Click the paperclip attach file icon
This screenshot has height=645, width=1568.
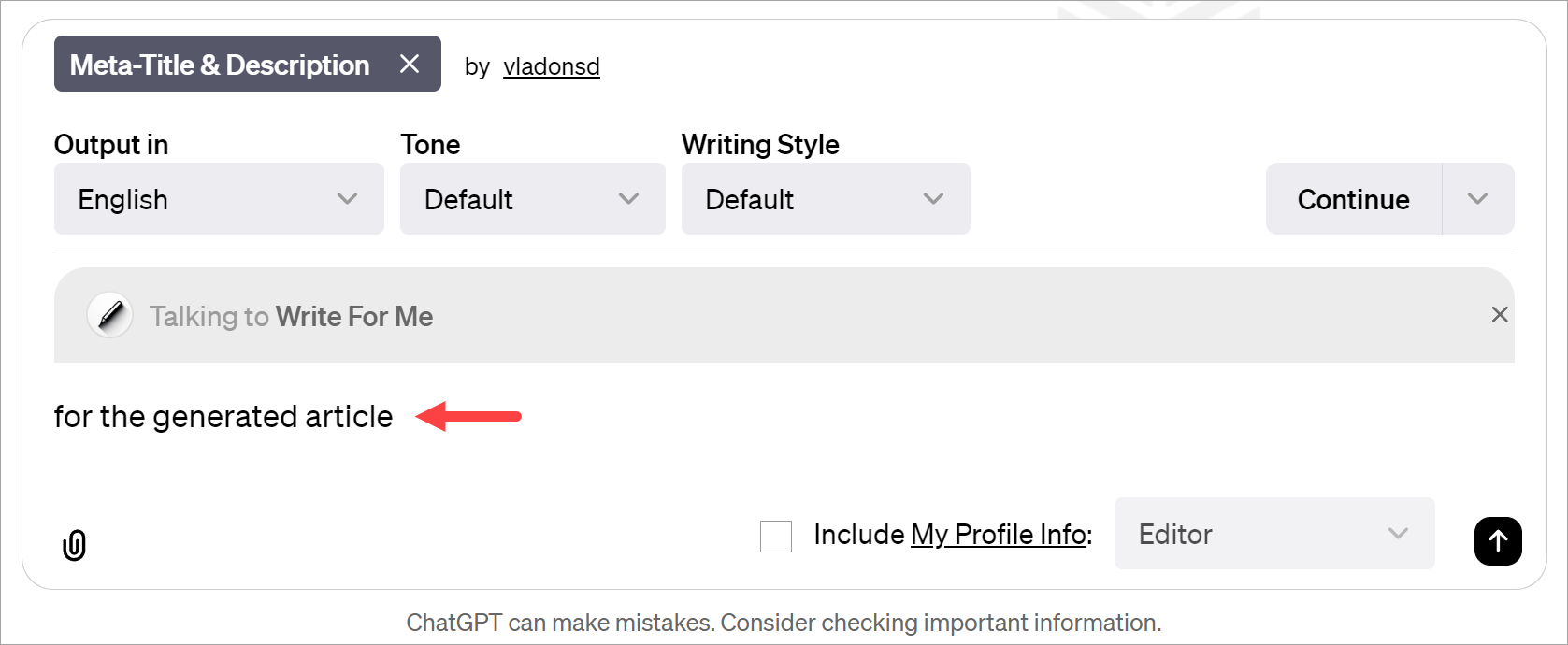point(74,545)
